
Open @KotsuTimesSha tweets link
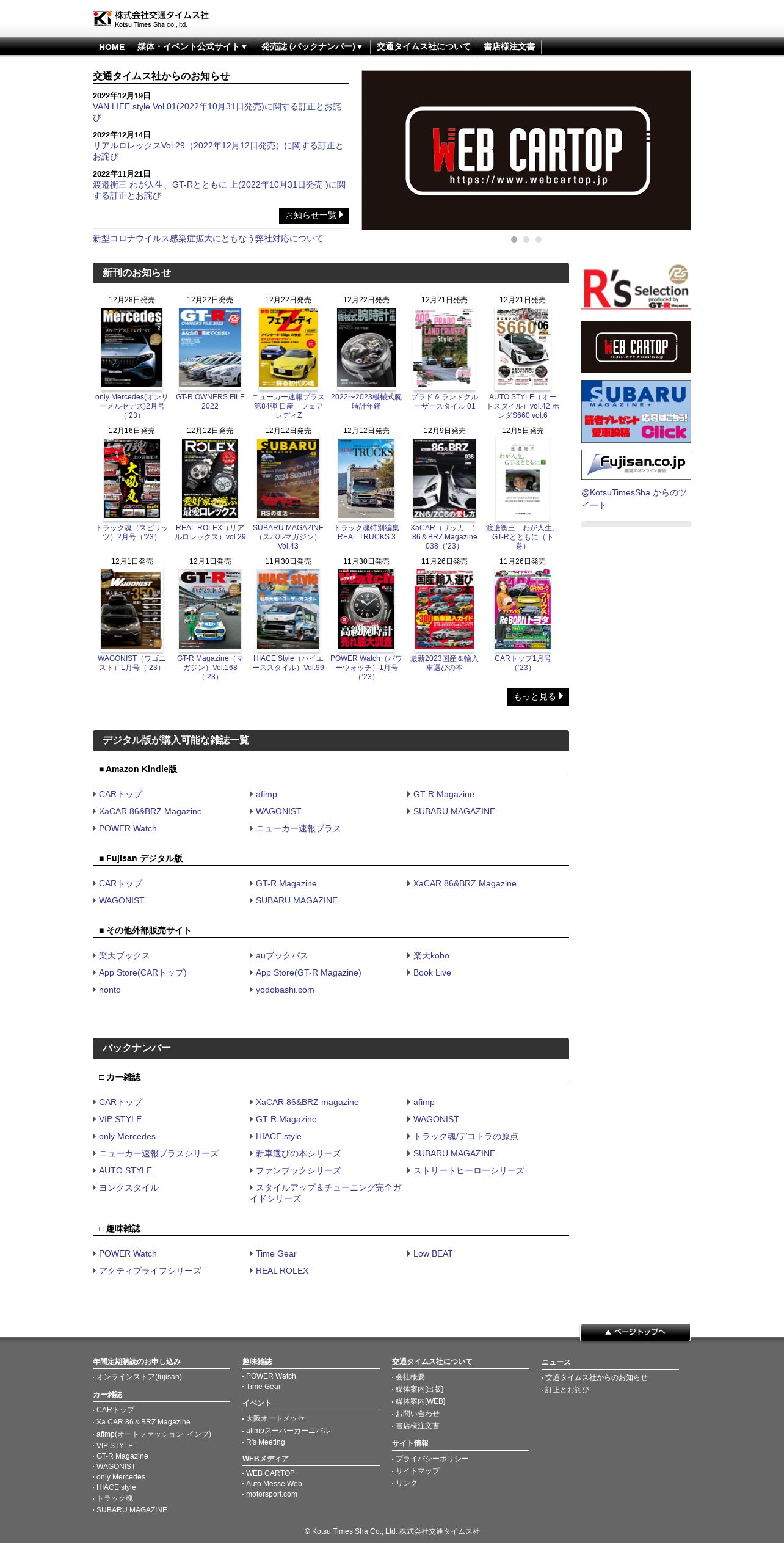634,499
